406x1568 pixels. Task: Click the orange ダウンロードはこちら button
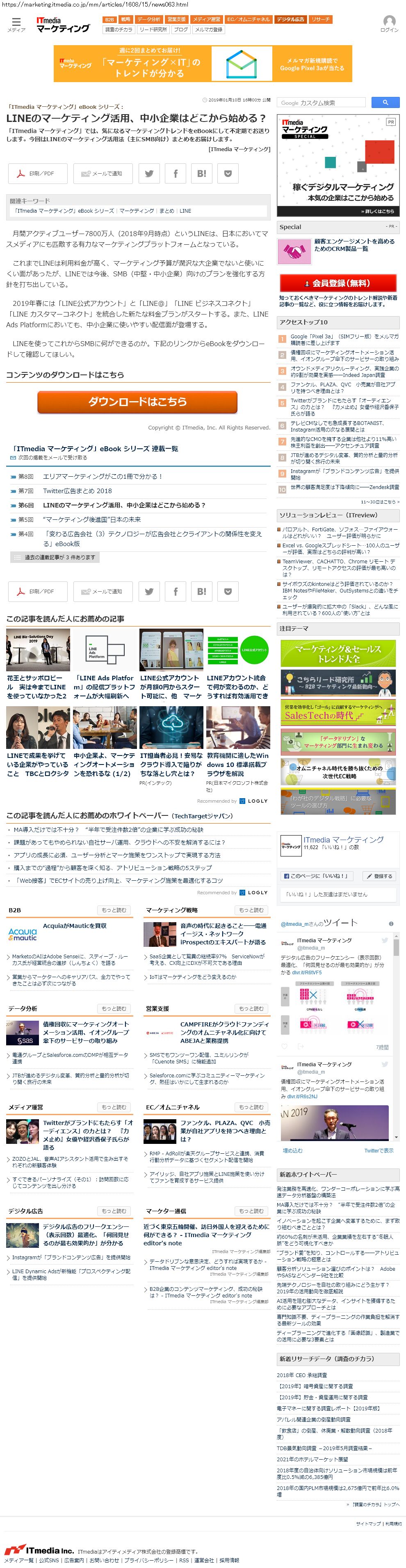tap(137, 402)
